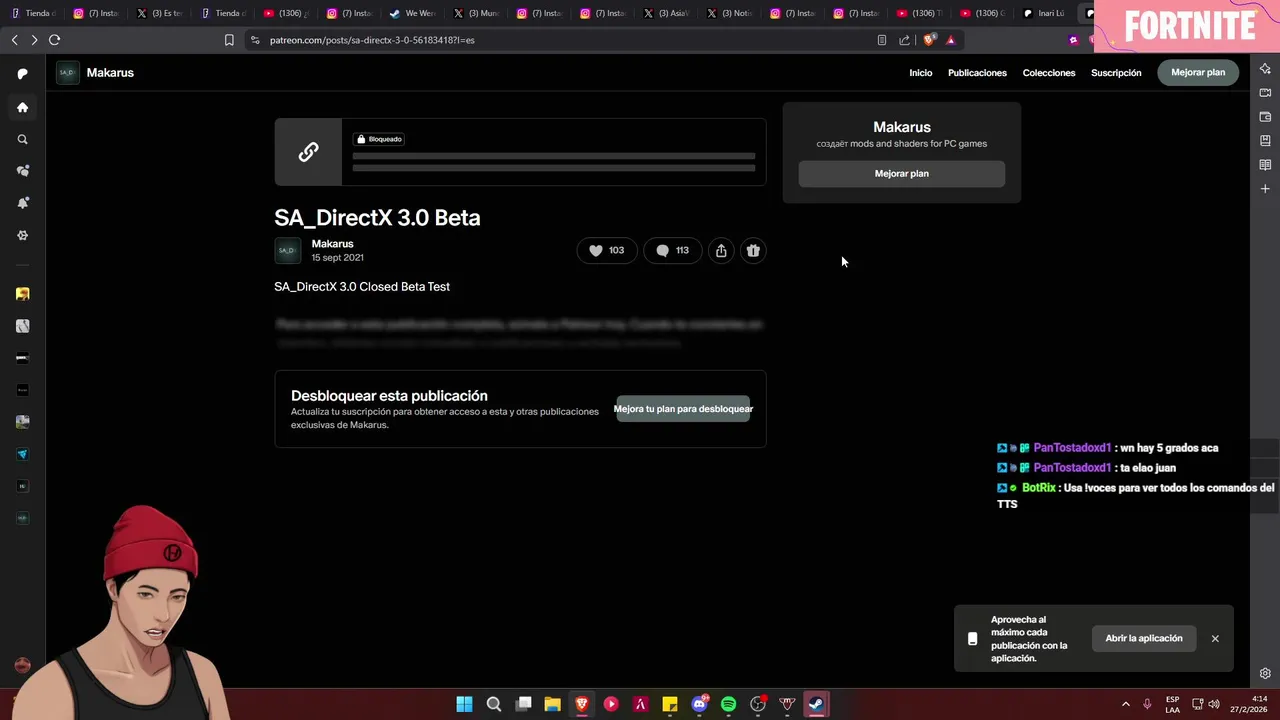Click the address bar share icon
Screen dimensions: 1280x720
pyautogui.click(x=904, y=40)
